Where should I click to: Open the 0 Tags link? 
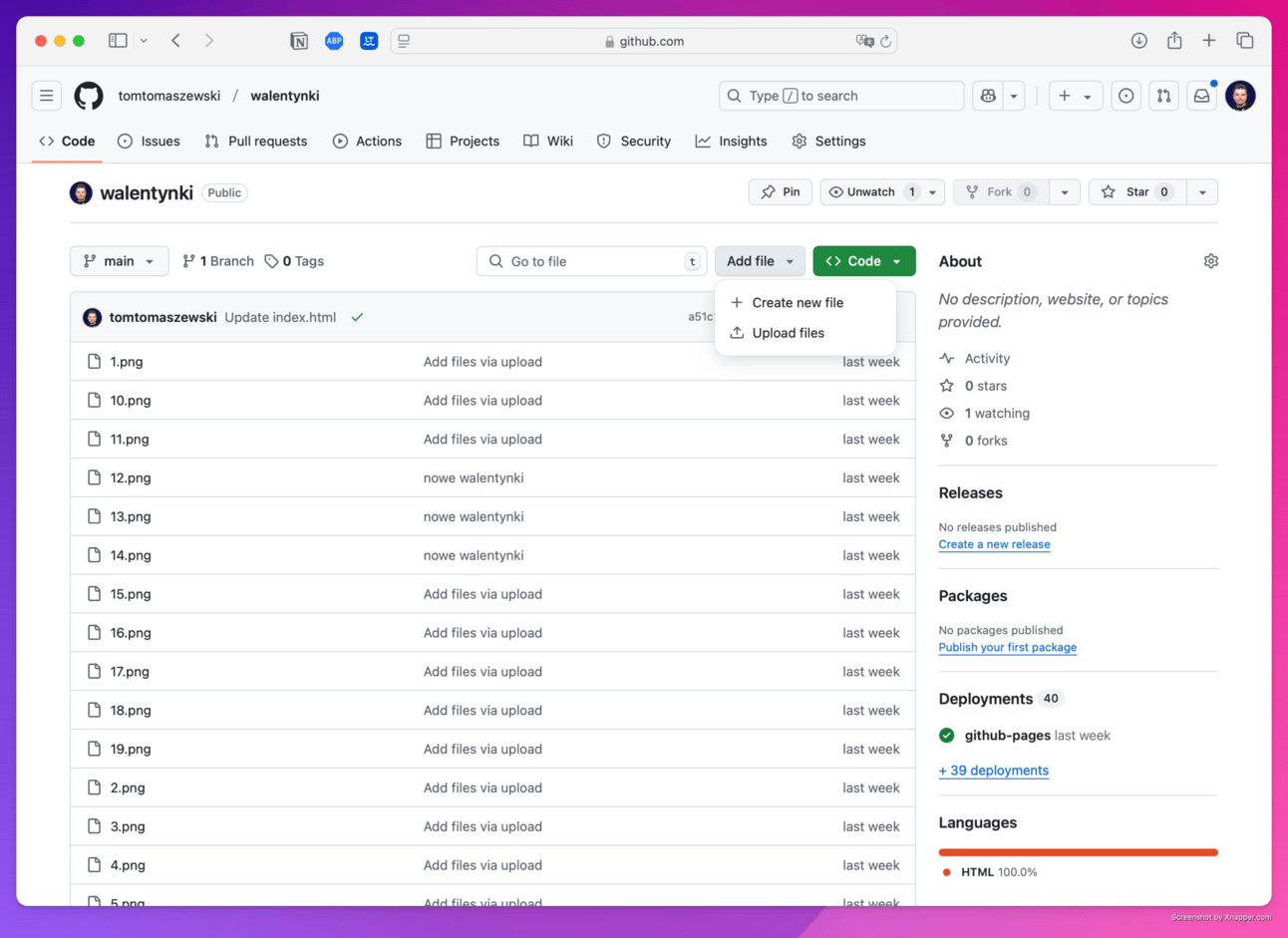pos(294,261)
